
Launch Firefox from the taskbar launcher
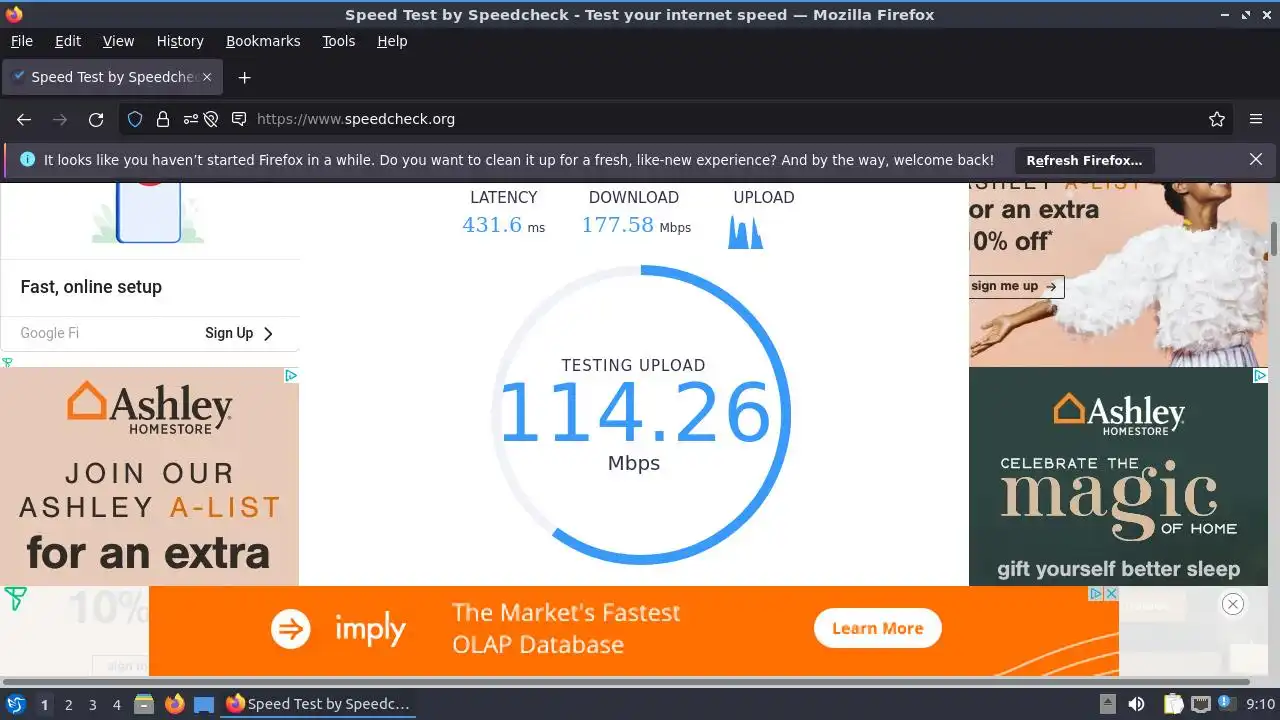[x=175, y=704]
